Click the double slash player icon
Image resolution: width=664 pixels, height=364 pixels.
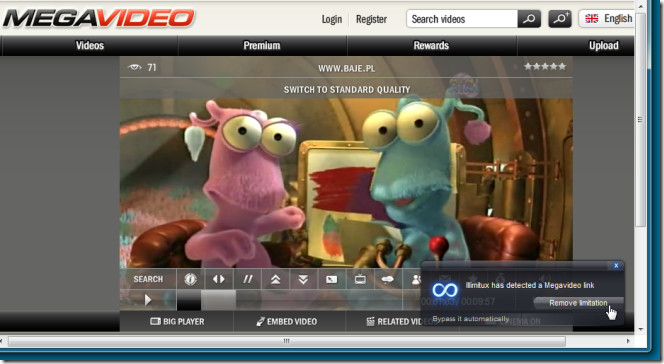pos(247,279)
